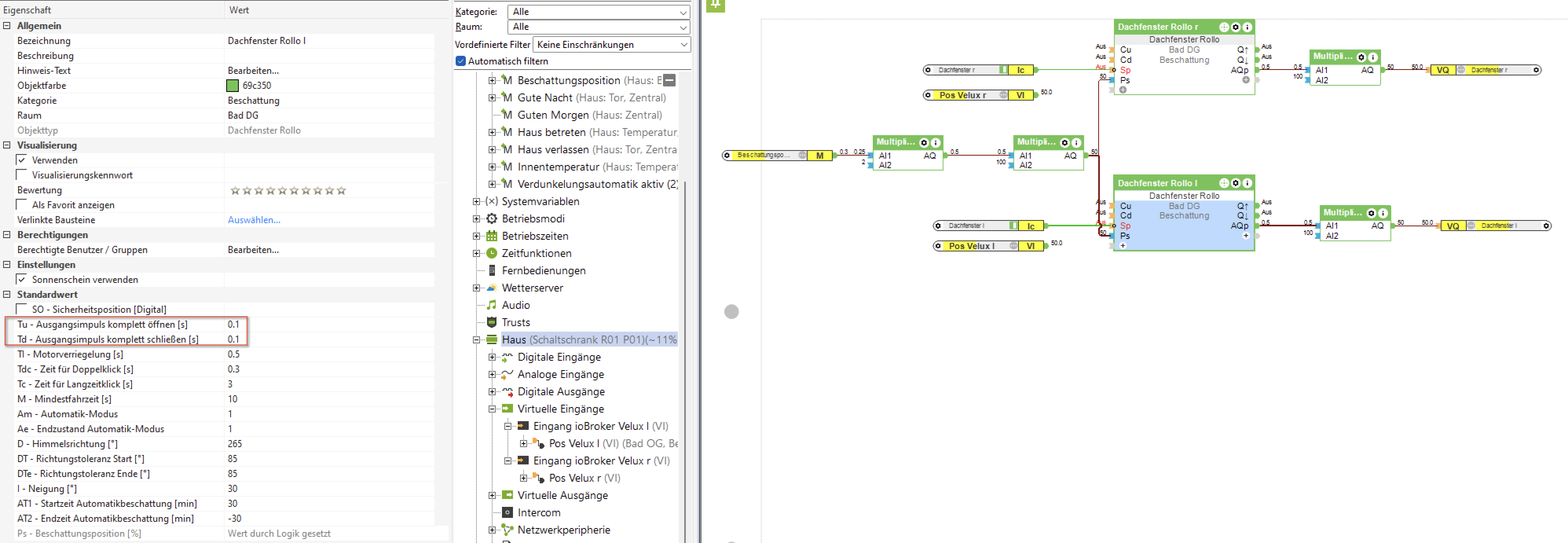Click move handle icon on Dachfenster Rollo l

[x=1224, y=183]
